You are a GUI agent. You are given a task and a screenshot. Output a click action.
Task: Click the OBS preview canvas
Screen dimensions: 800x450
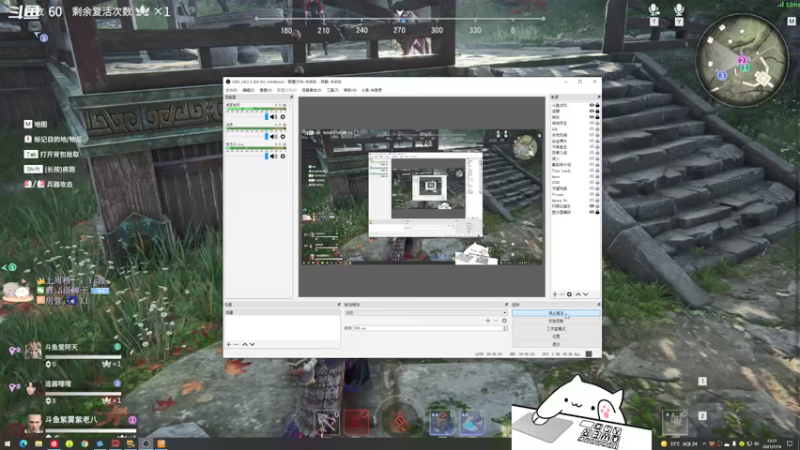pos(422,197)
